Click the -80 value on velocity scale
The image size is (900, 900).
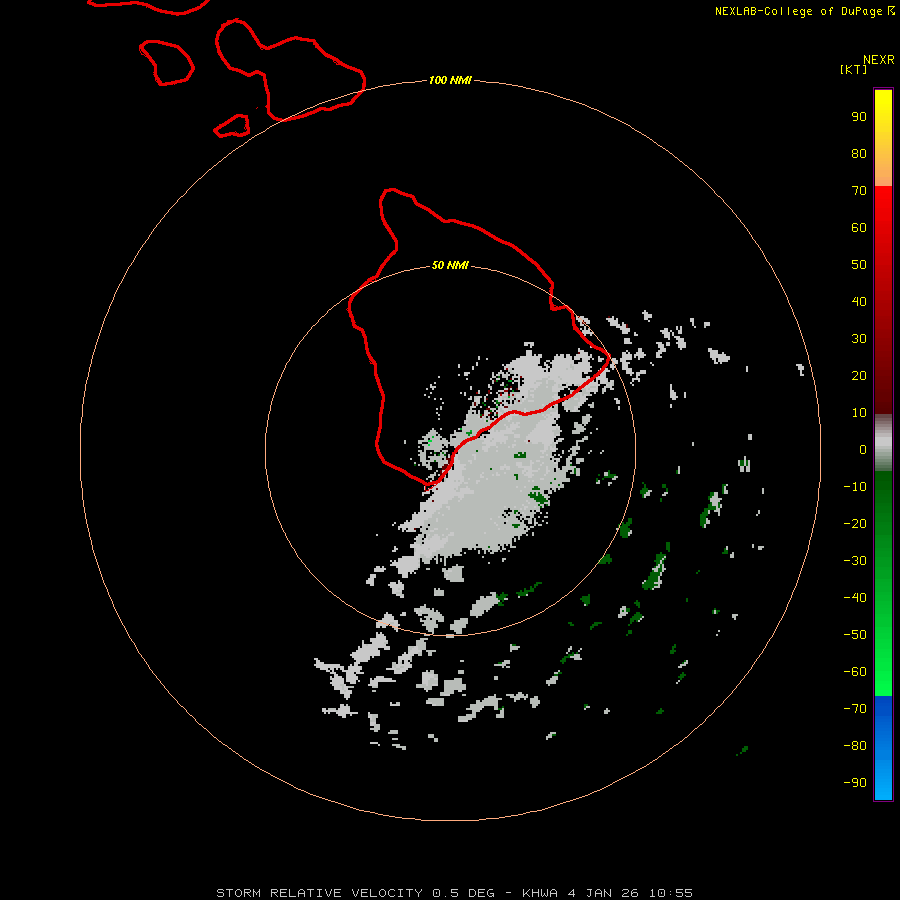(x=855, y=746)
